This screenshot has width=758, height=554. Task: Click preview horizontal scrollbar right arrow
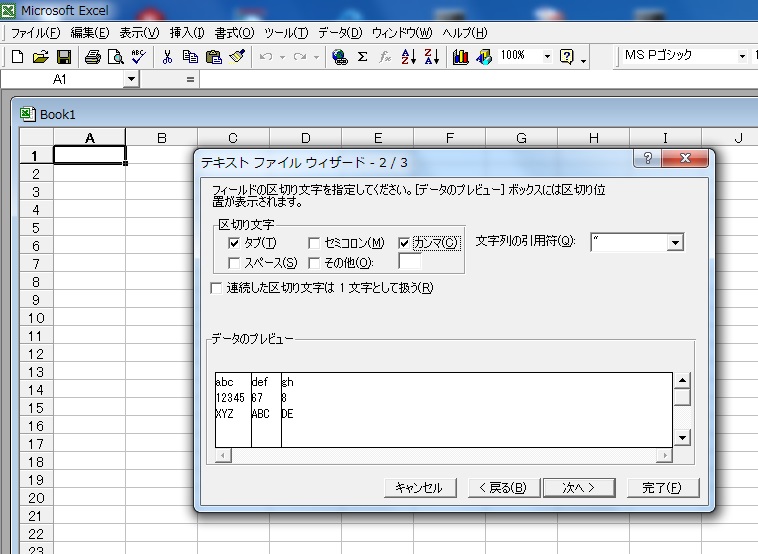(665, 455)
